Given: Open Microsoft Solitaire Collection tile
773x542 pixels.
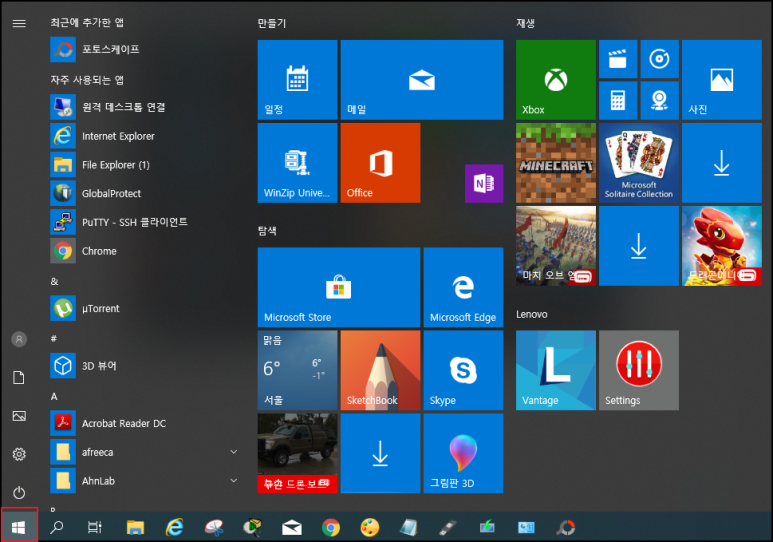Looking at the screenshot, I should 638,163.
